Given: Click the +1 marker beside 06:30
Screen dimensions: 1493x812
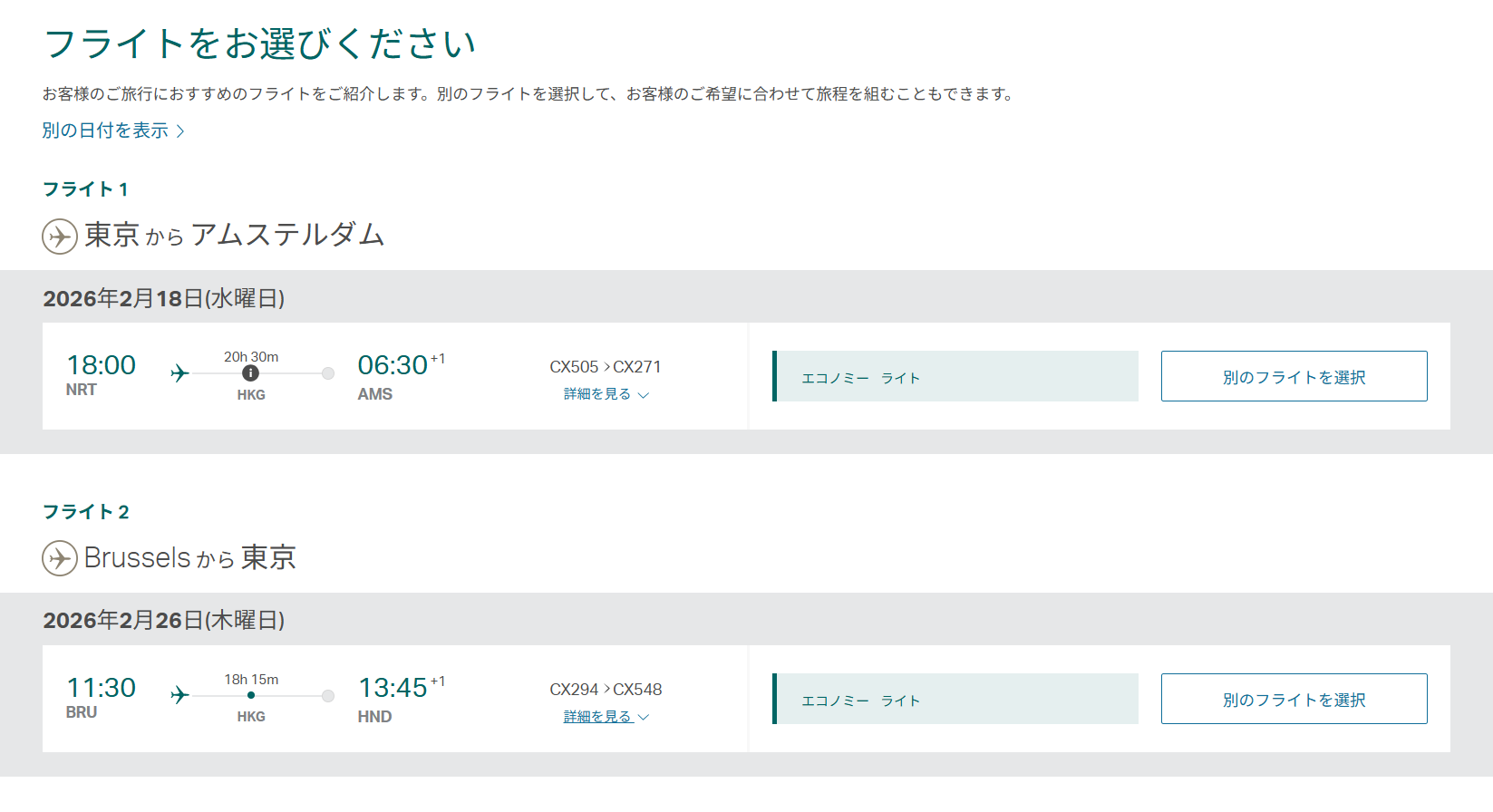Looking at the screenshot, I should (x=438, y=359).
